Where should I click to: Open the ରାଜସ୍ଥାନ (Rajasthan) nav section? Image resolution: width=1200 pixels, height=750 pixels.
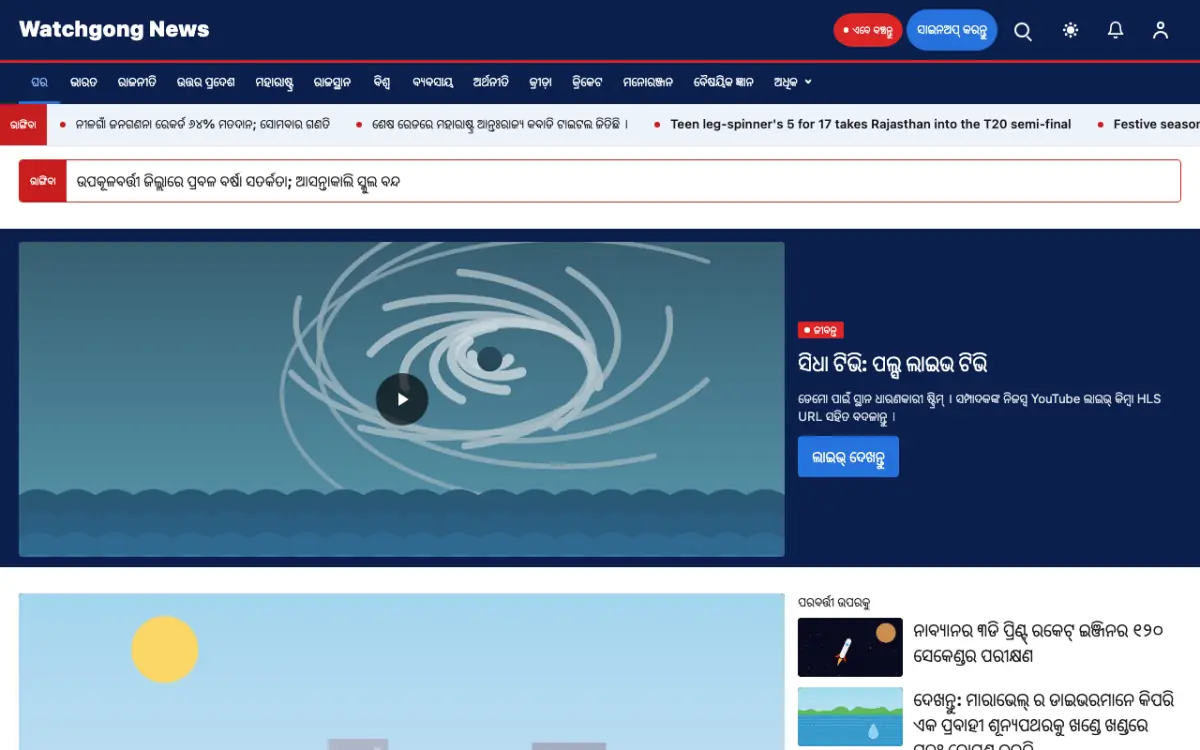(x=333, y=82)
